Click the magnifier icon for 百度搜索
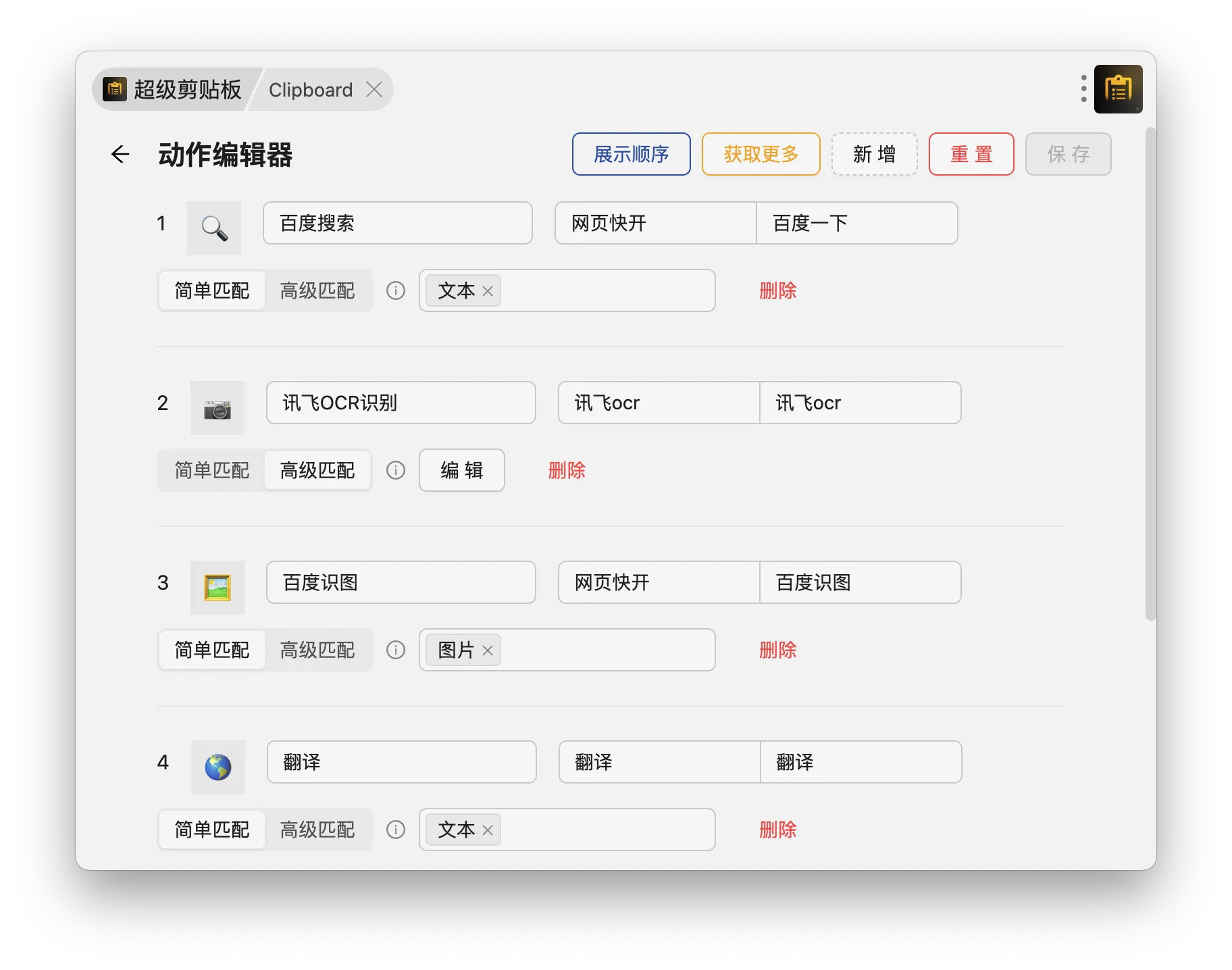The width and height of the screenshot is (1232, 970). click(x=214, y=228)
